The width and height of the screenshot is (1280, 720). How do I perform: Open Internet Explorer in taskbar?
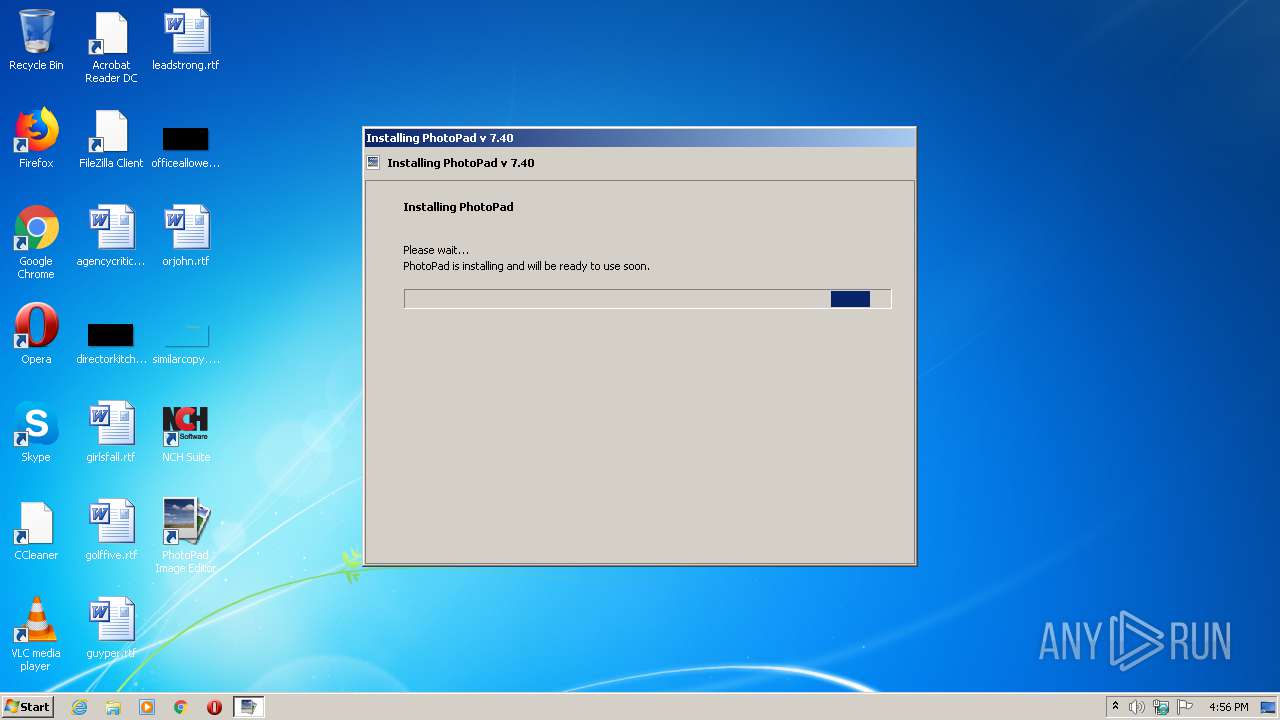(79, 707)
